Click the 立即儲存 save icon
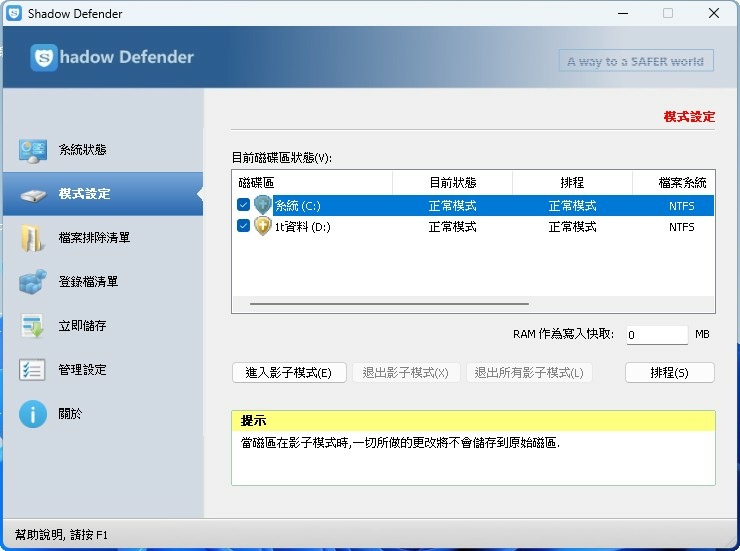 click(x=33, y=326)
